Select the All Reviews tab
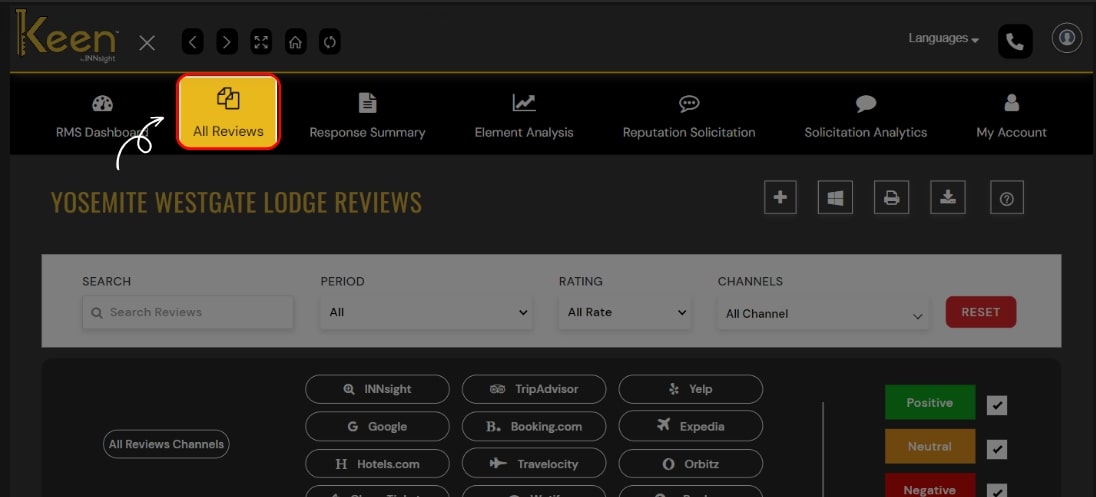This screenshot has width=1096, height=497. [229, 112]
